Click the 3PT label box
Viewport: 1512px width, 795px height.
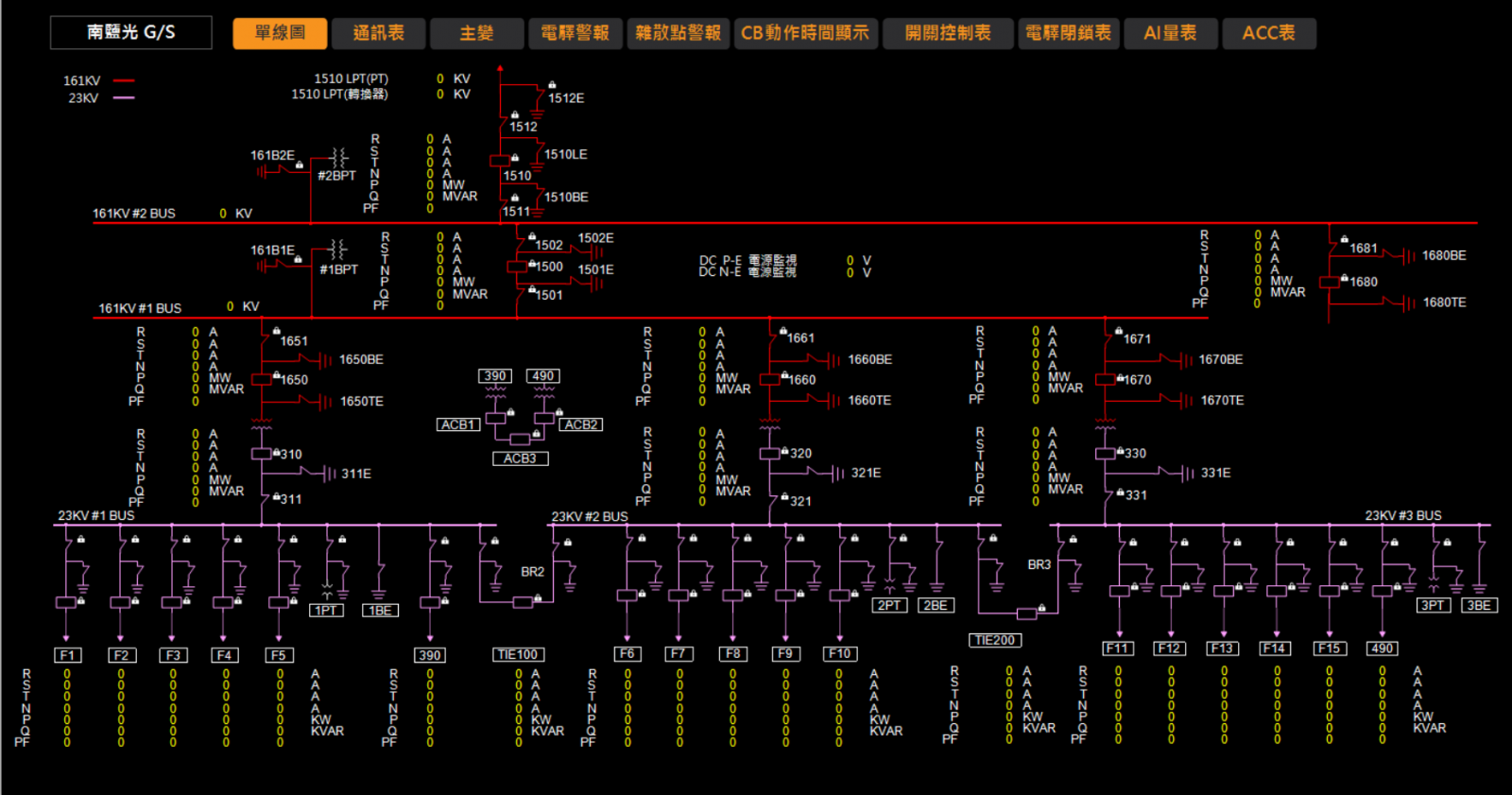1434,605
